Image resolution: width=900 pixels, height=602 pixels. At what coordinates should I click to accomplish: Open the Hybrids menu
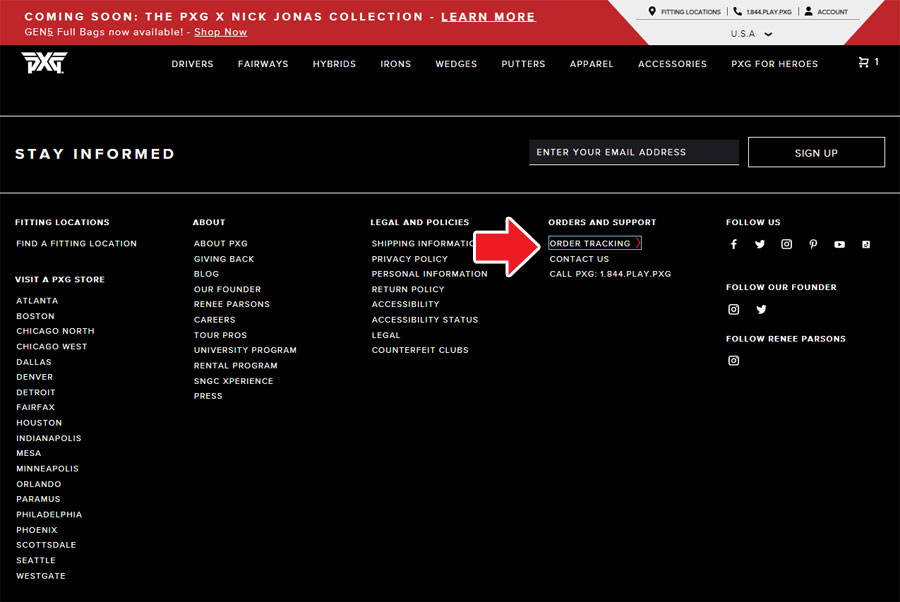coord(334,64)
